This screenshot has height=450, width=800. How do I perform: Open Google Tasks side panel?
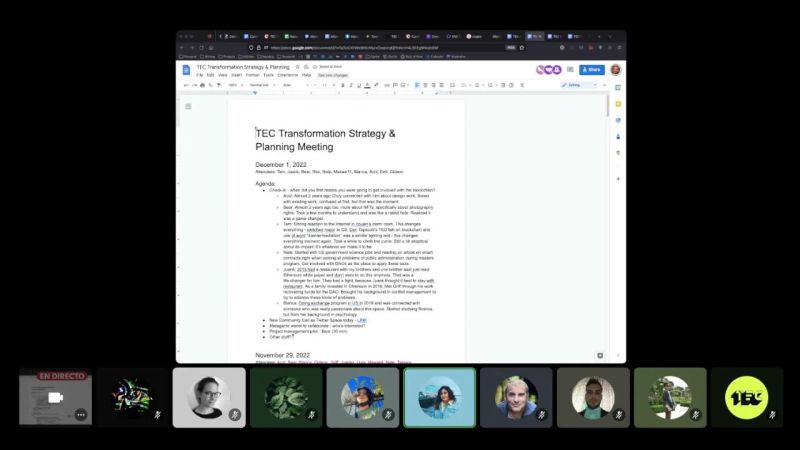click(618, 120)
